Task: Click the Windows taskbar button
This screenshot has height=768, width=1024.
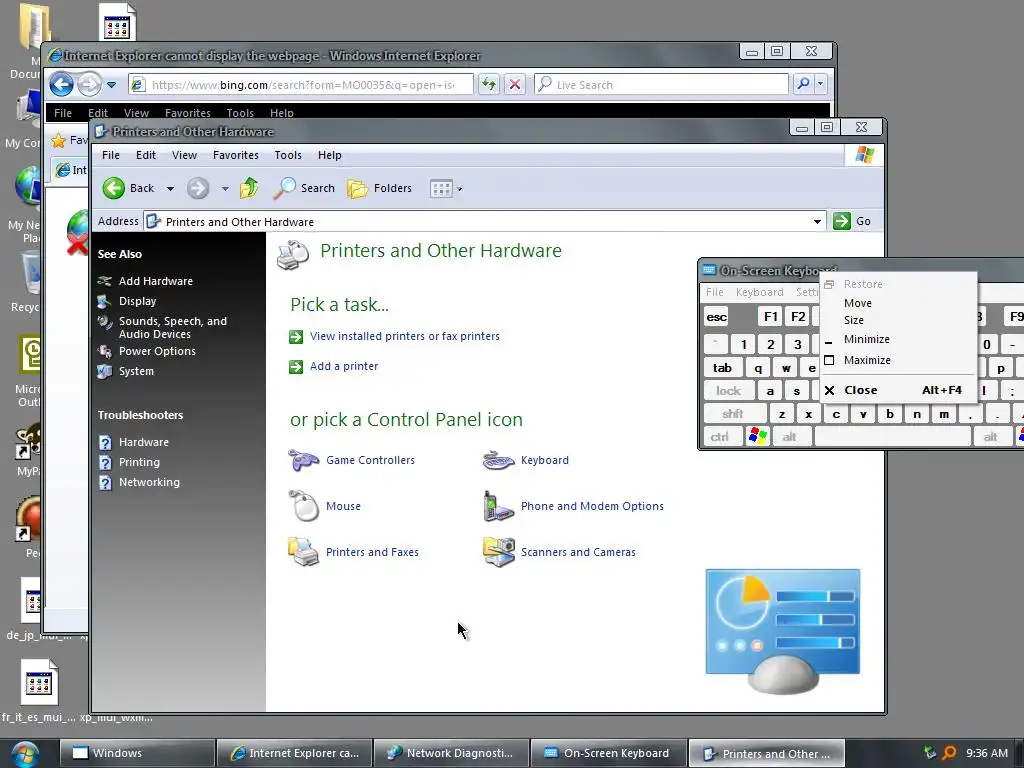Action: tap(137, 753)
